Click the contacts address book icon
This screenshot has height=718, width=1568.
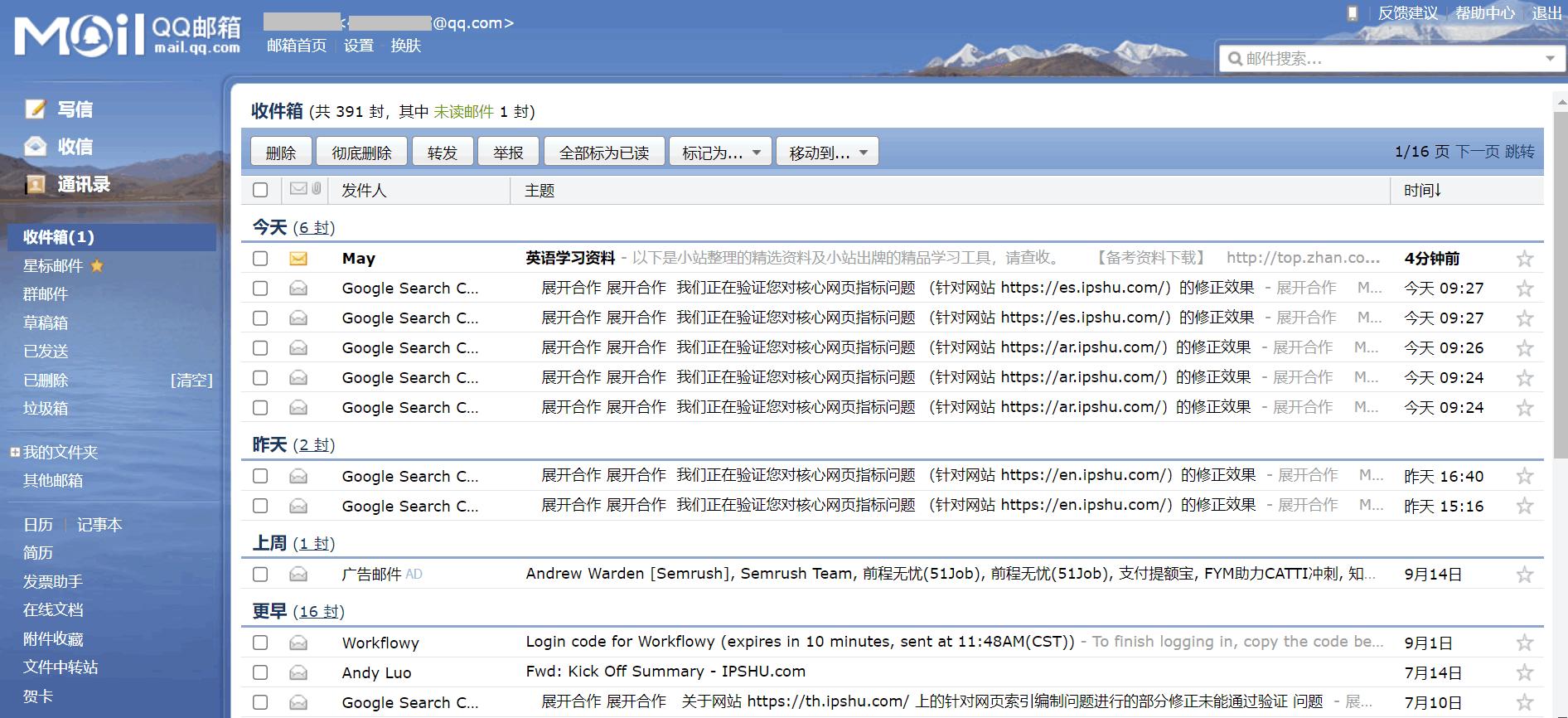(x=35, y=184)
